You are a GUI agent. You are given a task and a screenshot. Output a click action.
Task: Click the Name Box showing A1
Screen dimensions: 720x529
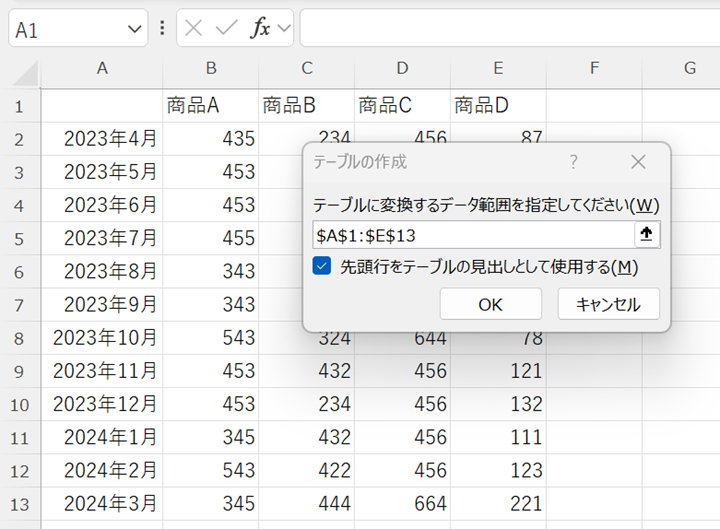pos(78,28)
